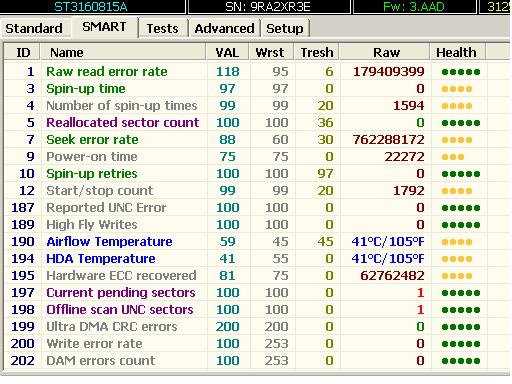Sort by the VAL column header
The height and width of the screenshot is (384, 512).
pos(227,52)
